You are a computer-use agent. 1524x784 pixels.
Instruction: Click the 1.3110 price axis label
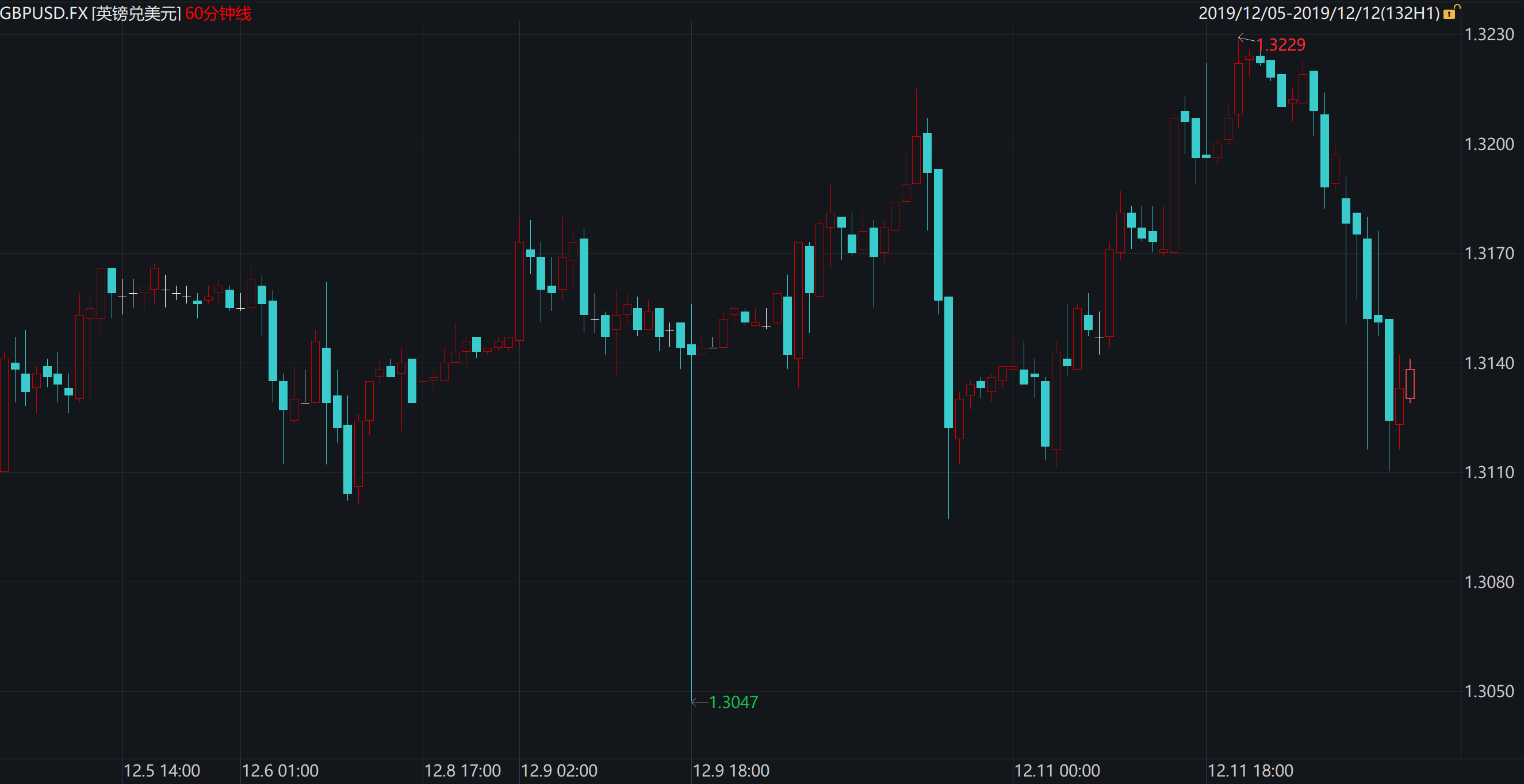[x=1488, y=472]
